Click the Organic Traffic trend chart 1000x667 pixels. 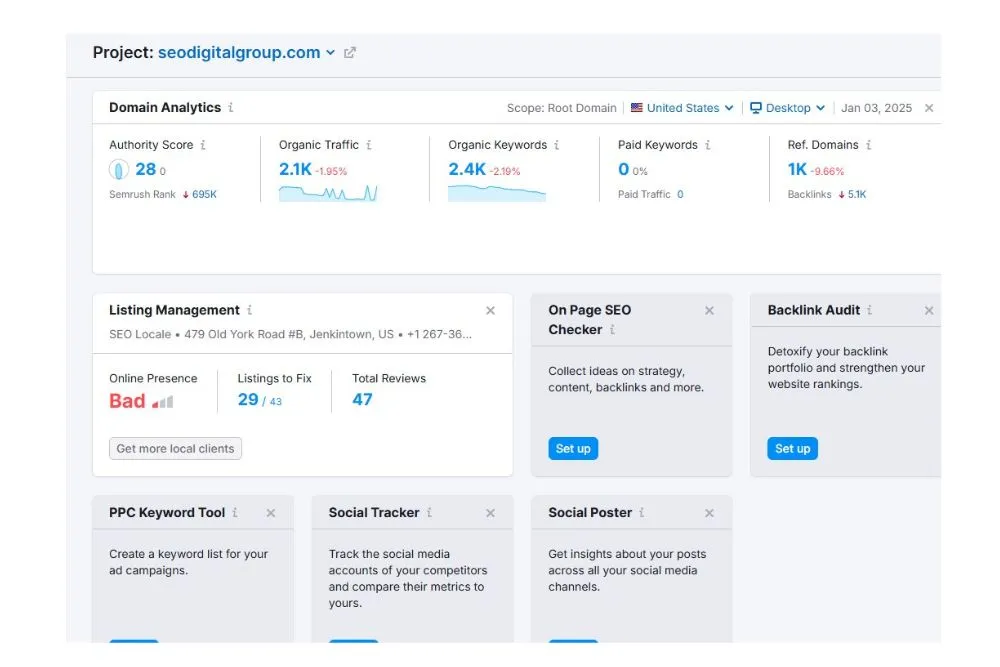coord(328,193)
